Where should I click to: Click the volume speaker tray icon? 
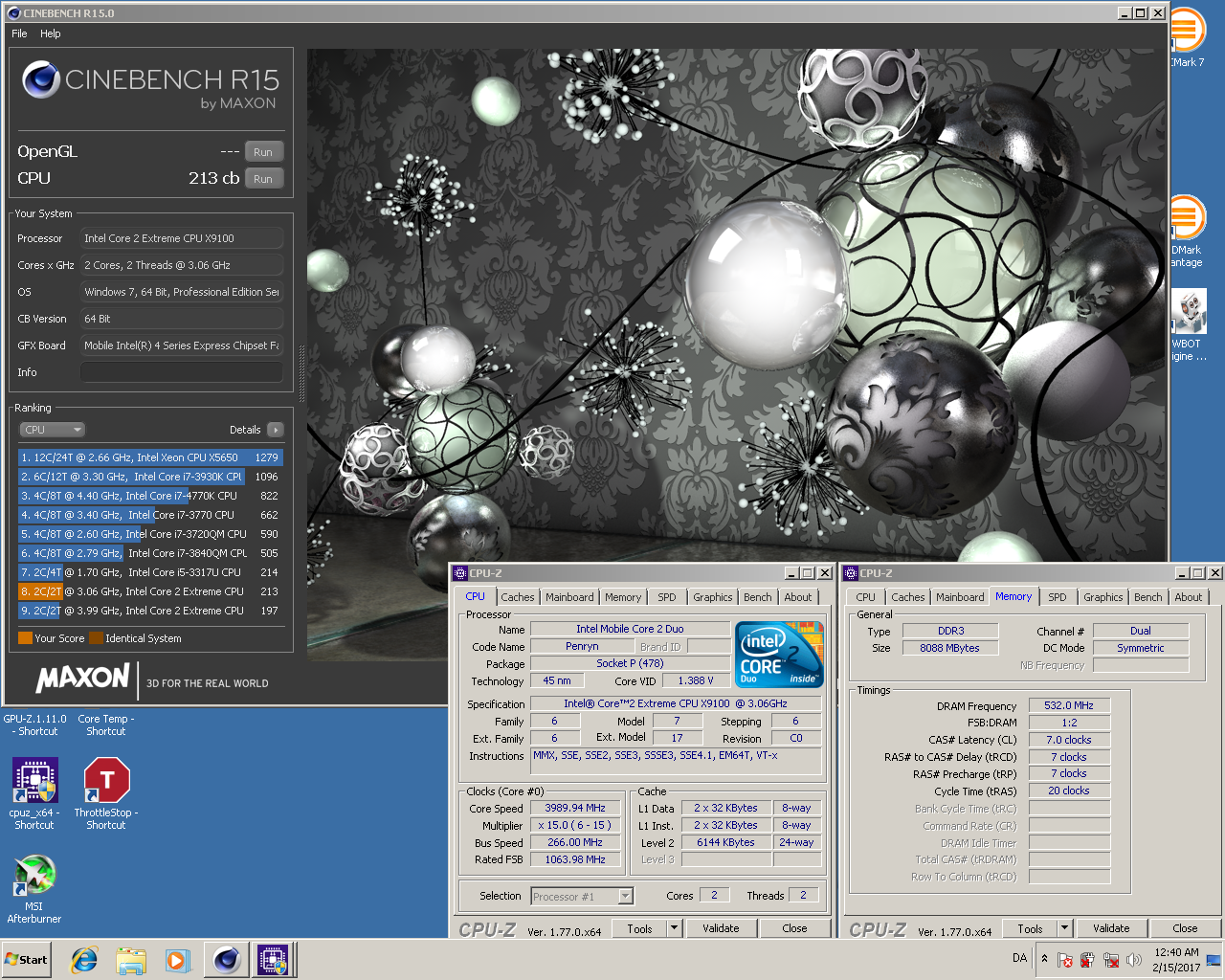click(1134, 960)
